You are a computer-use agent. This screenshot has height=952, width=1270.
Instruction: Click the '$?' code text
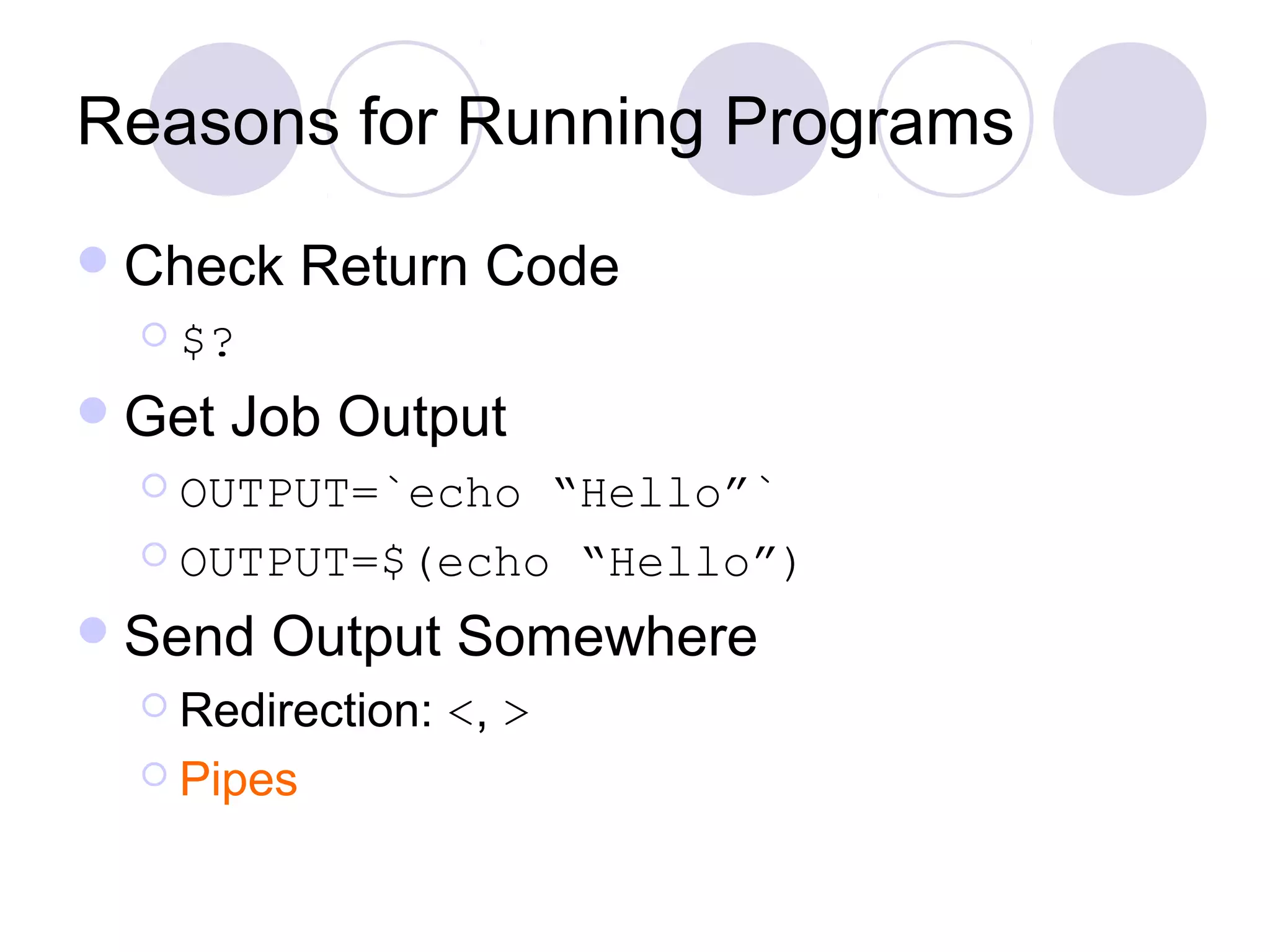pos(208,340)
